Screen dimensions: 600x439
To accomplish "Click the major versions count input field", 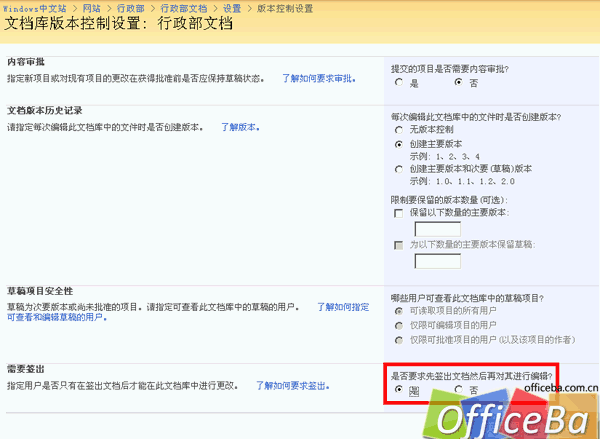I will point(438,229).
